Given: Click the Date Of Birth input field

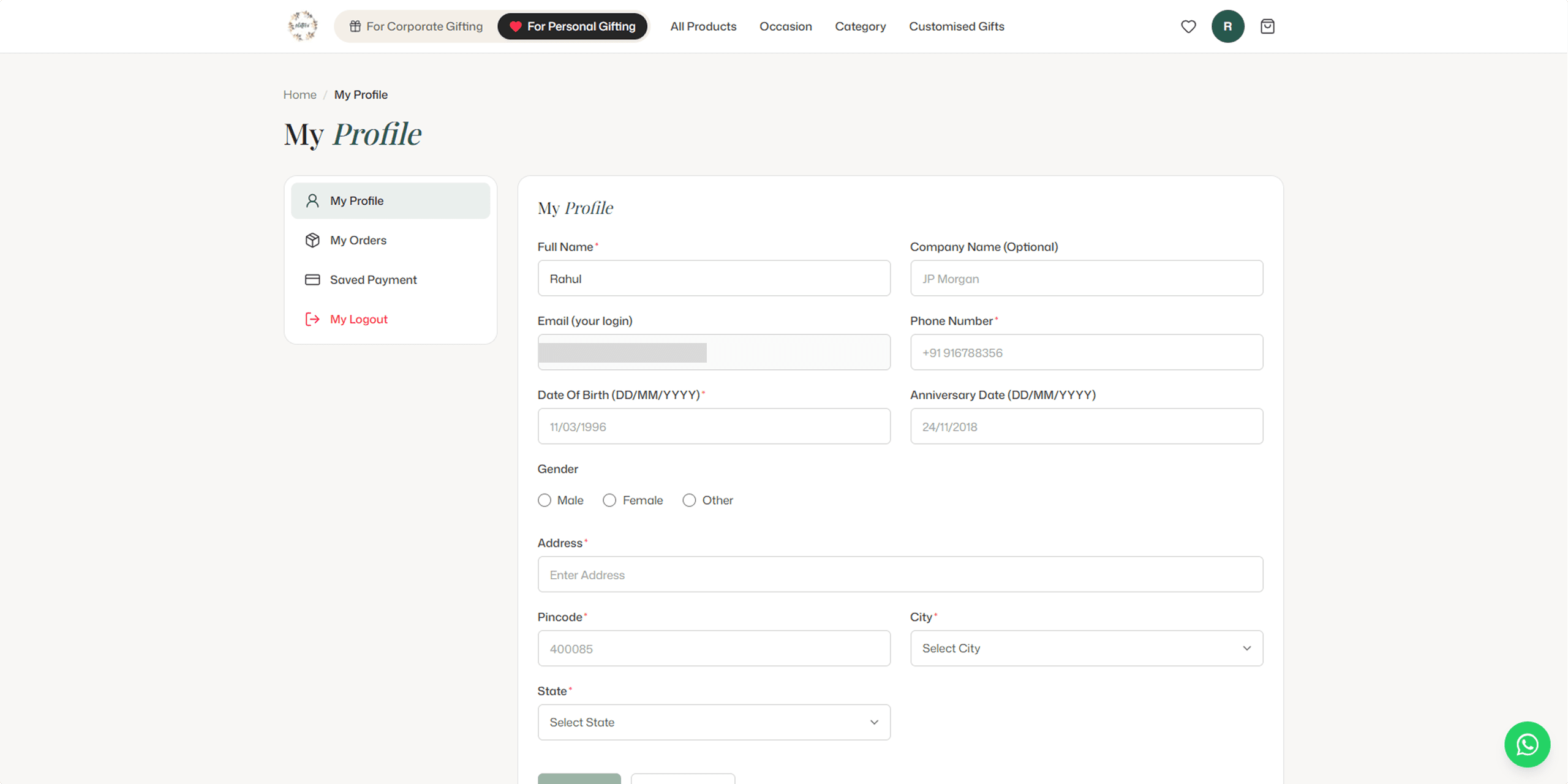Looking at the screenshot, I should pyautogui.click(x=714, y=426).
